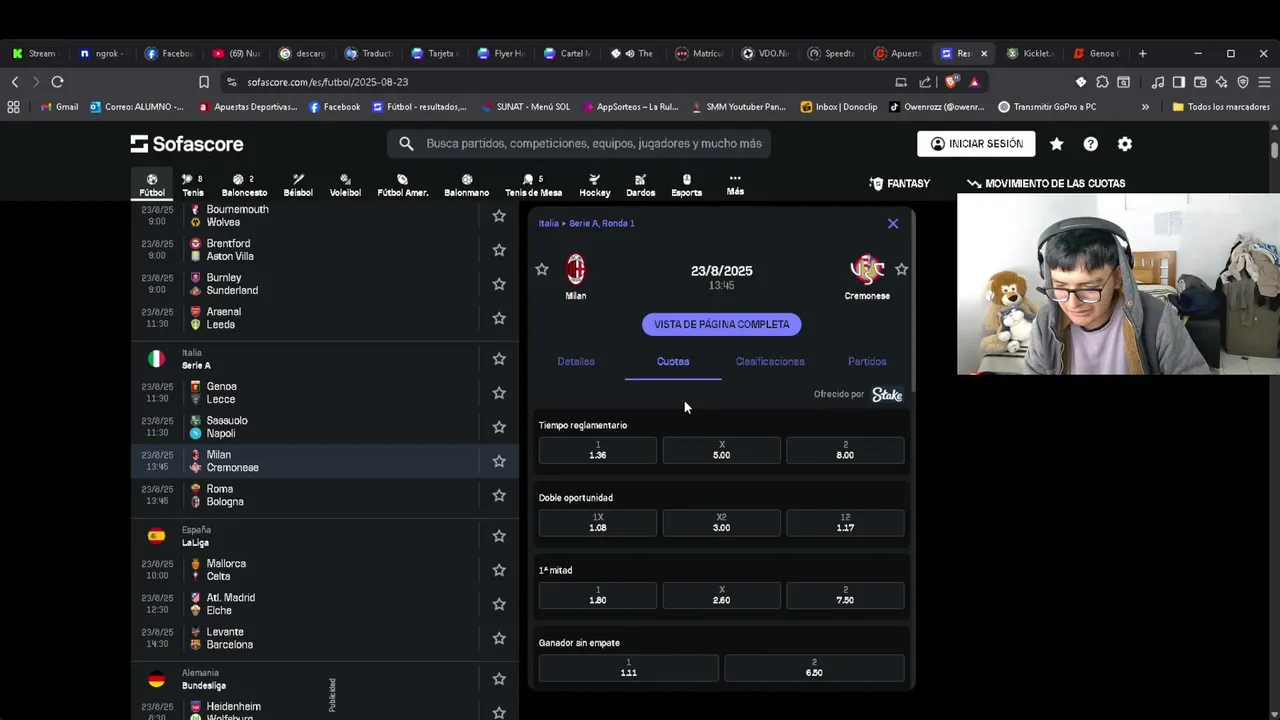Switch to the Clasificaciones tab

(x=770, y=361)
